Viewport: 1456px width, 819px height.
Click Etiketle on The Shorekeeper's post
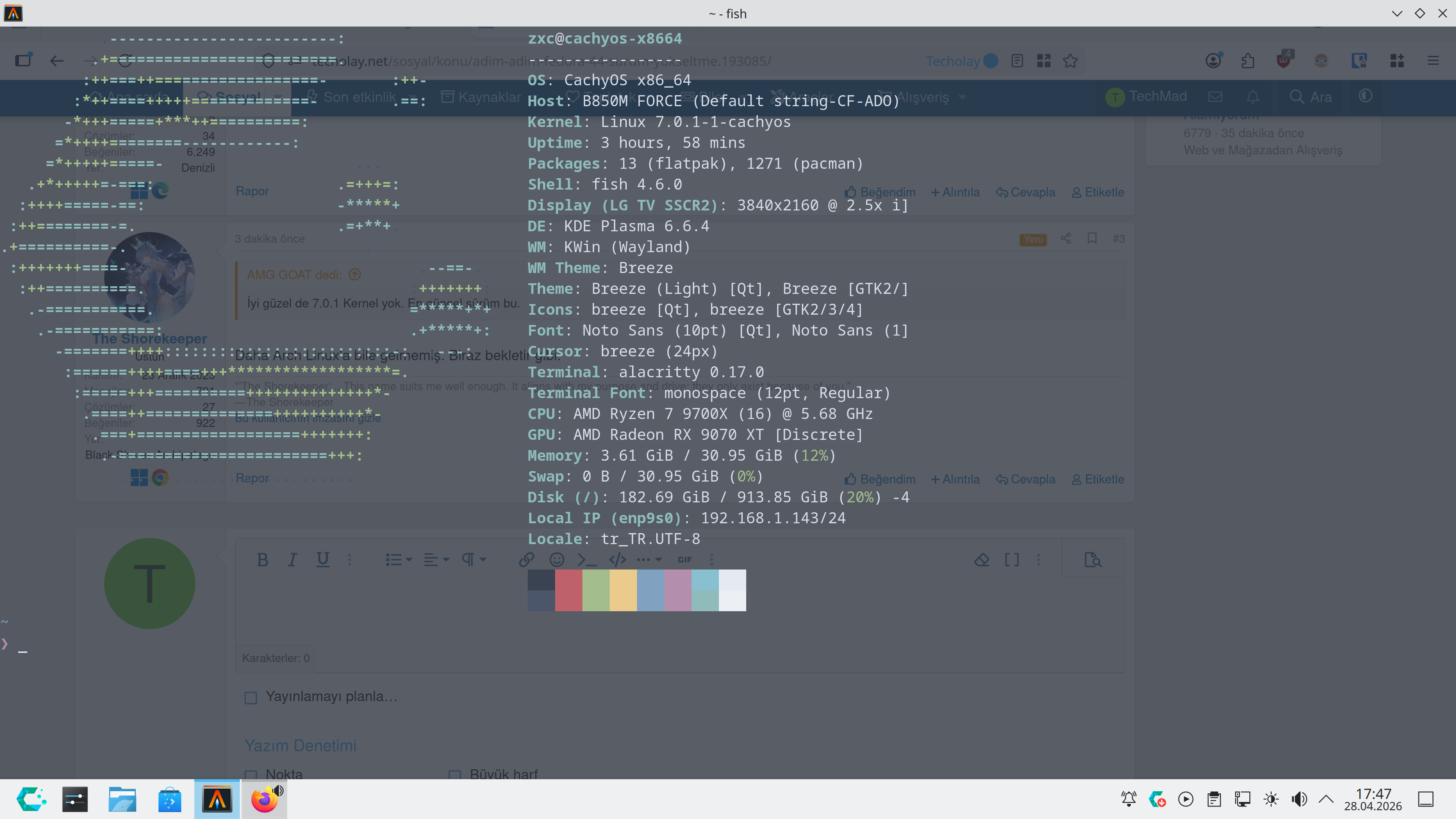[1098, 479]
